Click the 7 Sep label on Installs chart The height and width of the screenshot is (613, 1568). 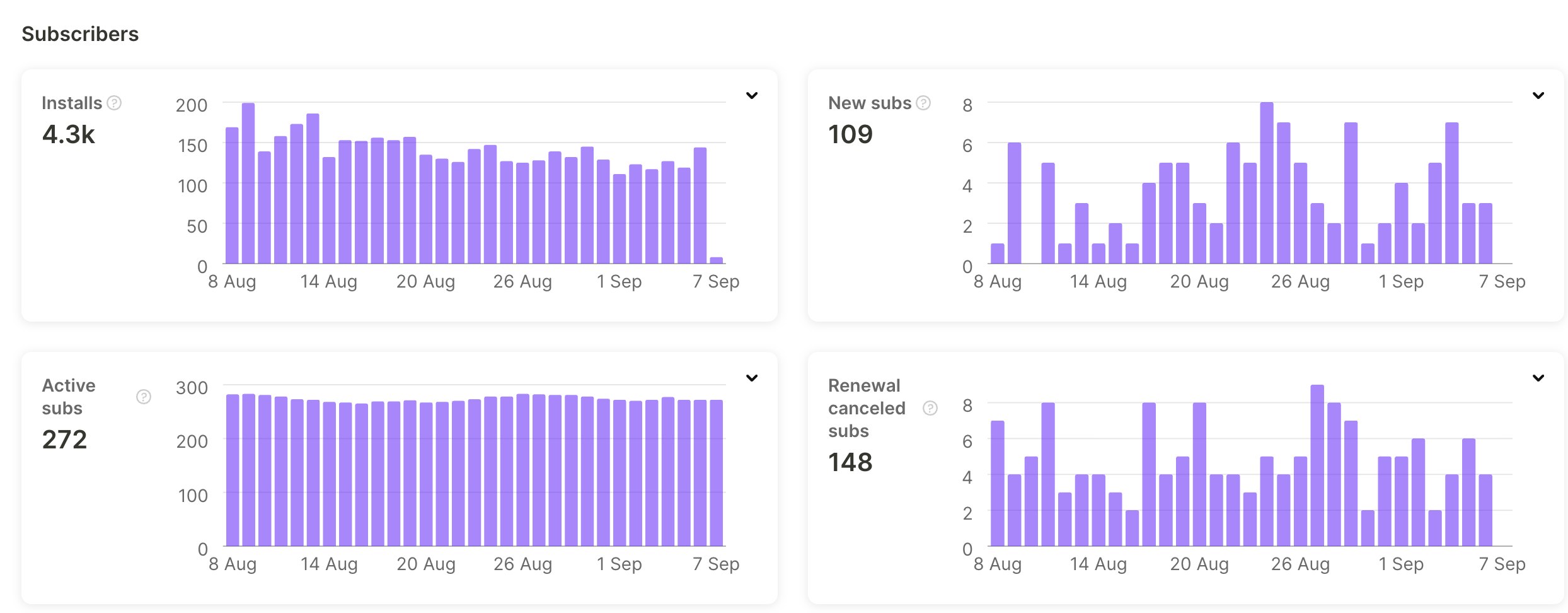716,281
